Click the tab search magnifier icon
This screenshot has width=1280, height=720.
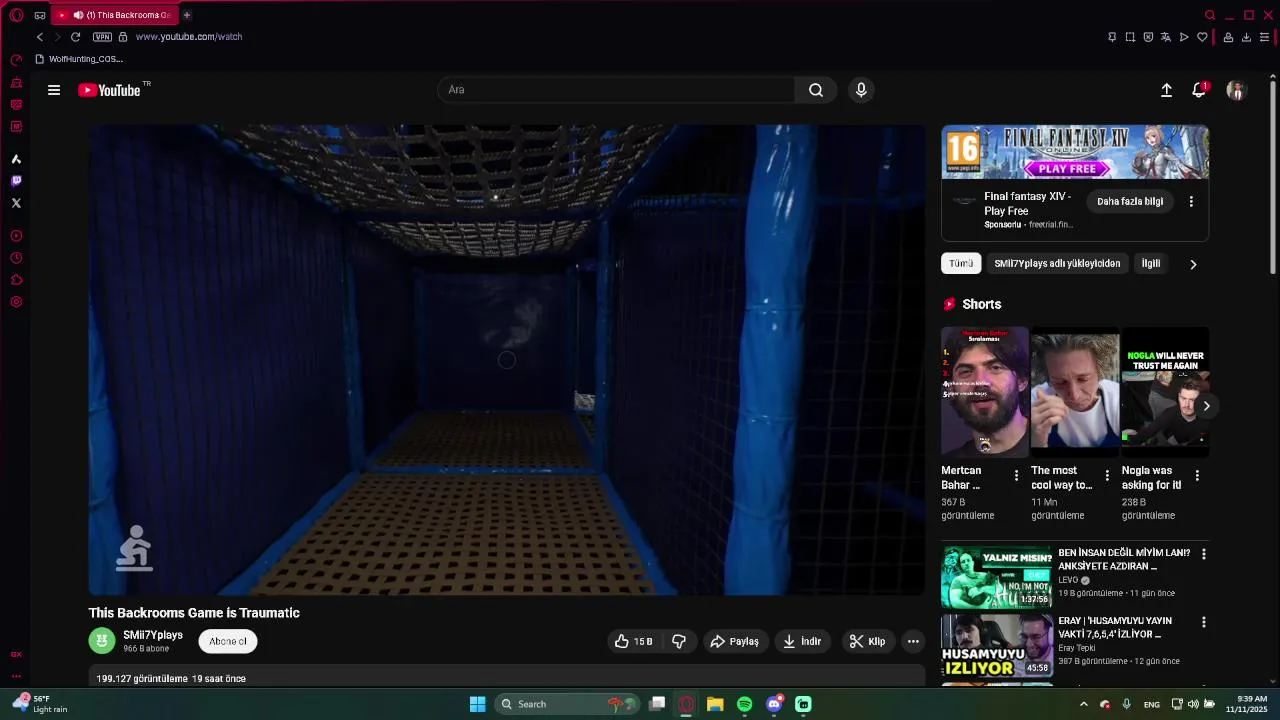[x=1210, y=15]
